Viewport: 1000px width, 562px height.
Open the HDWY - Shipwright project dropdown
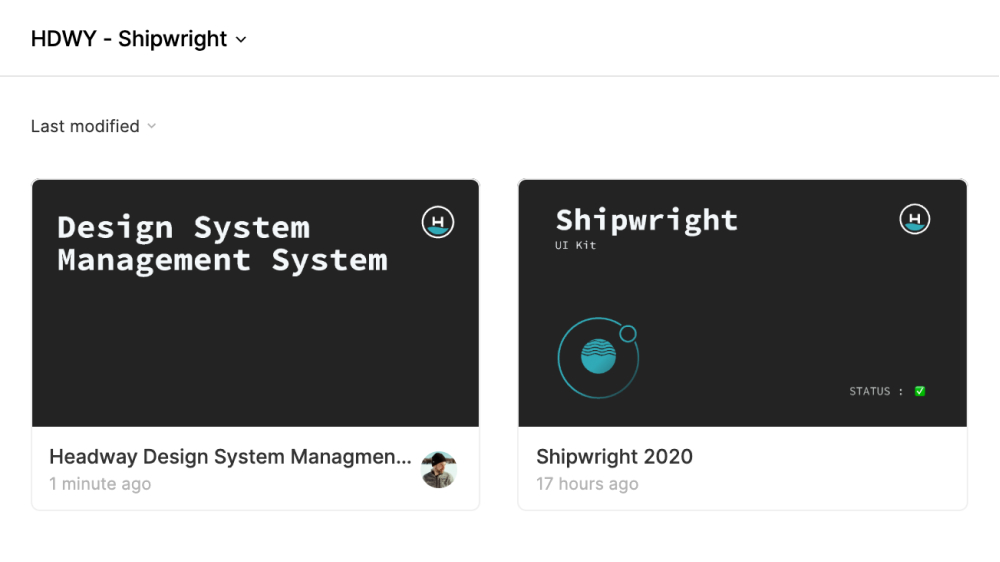138,39
